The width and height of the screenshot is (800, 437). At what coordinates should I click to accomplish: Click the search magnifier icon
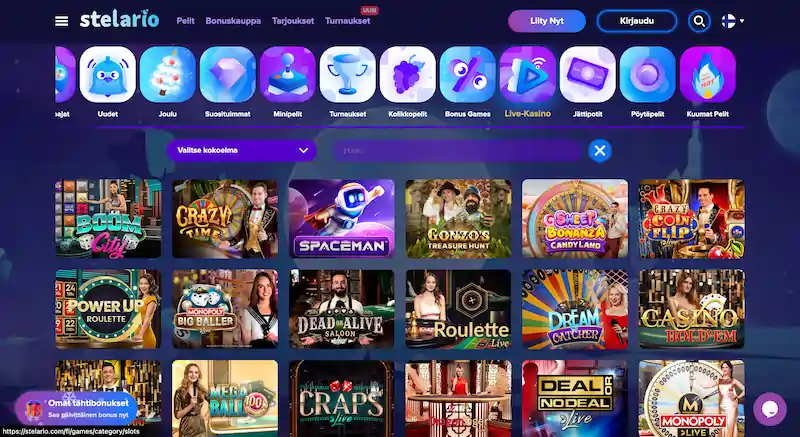(699, 21)
